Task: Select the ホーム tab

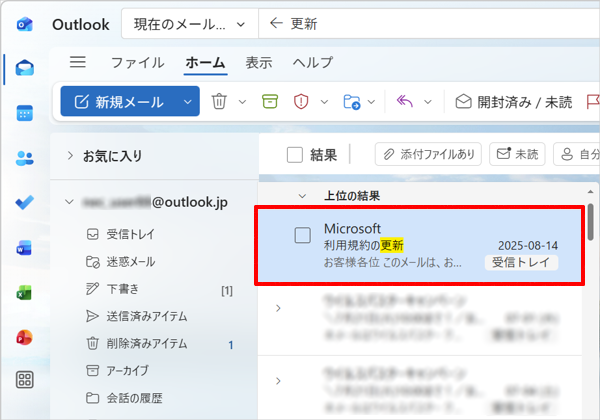Action: tap(205, 62)
